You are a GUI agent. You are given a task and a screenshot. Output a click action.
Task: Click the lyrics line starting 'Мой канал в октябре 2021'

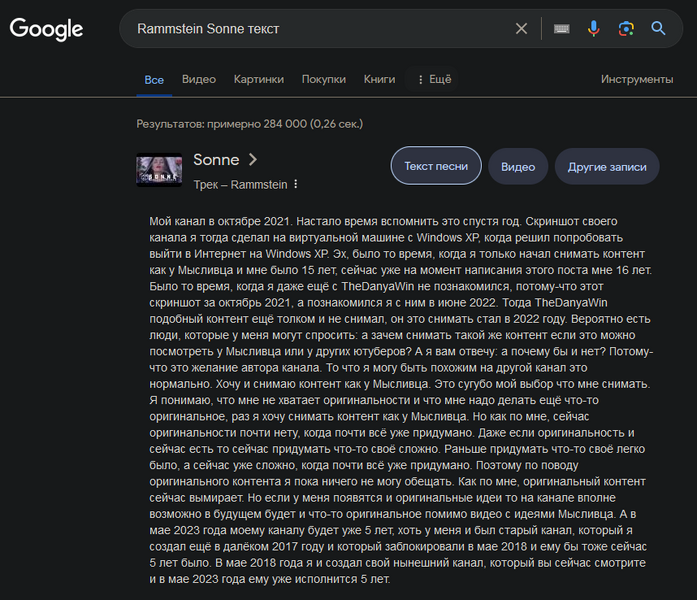tap(383, 221)
